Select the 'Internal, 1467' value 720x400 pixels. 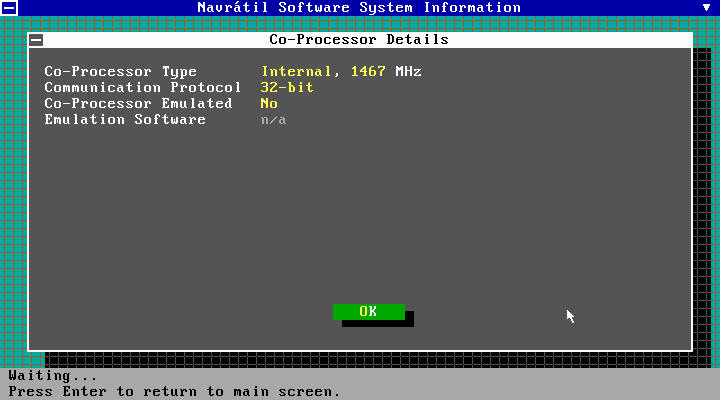pos(323,72)
